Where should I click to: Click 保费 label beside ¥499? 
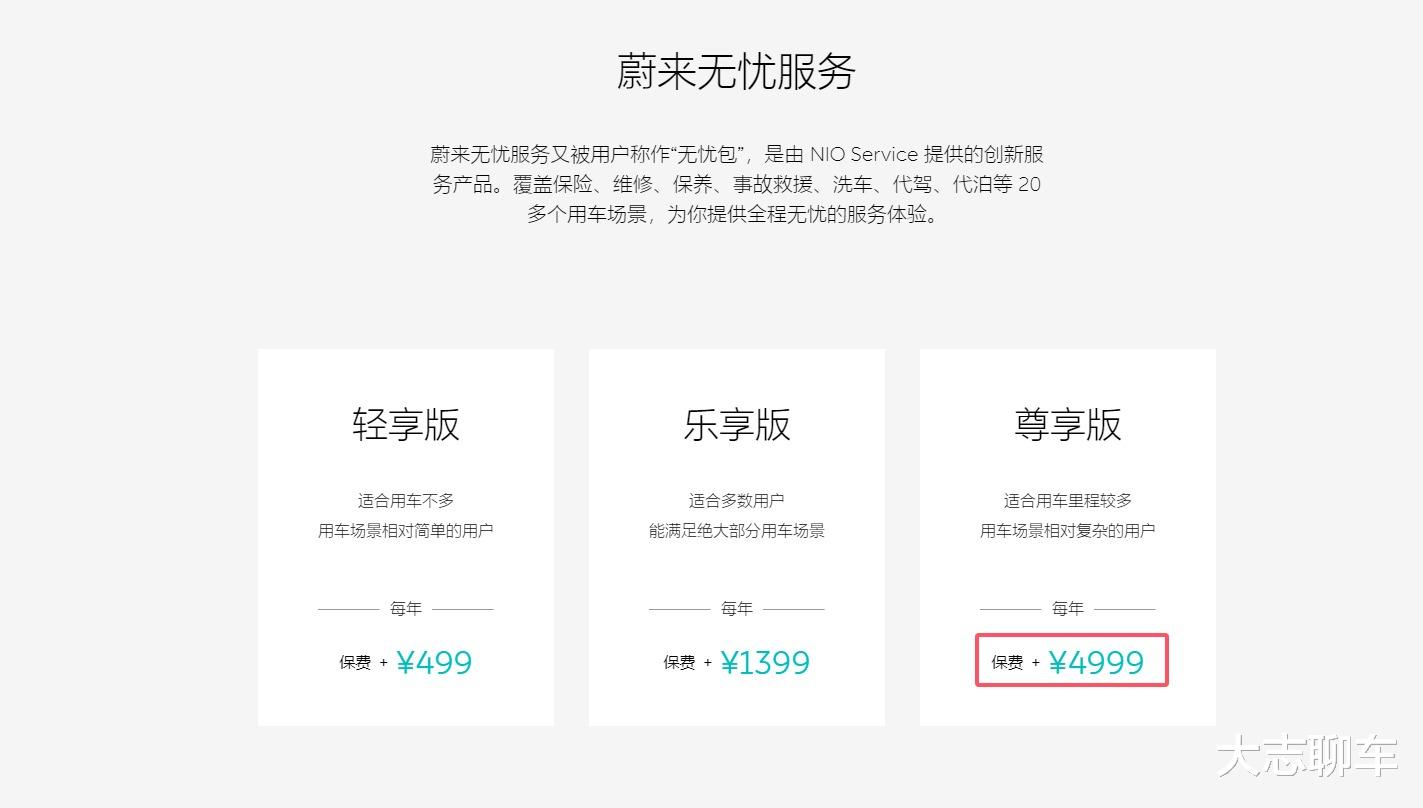355,663
